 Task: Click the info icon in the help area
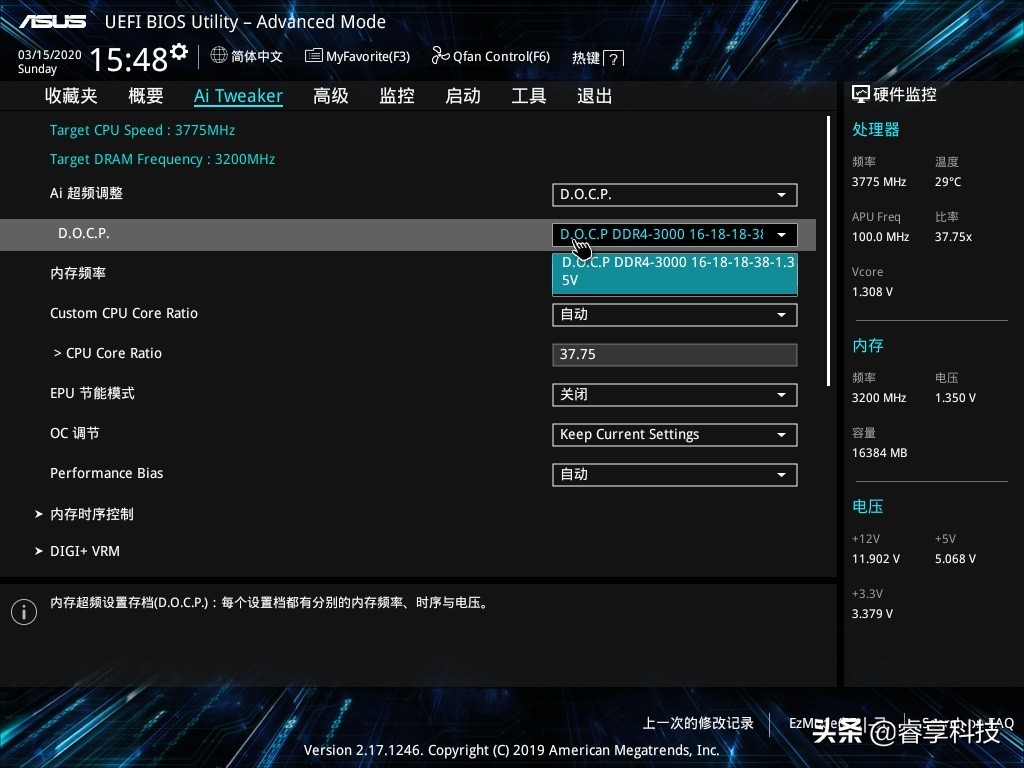(x=23, y=612)
